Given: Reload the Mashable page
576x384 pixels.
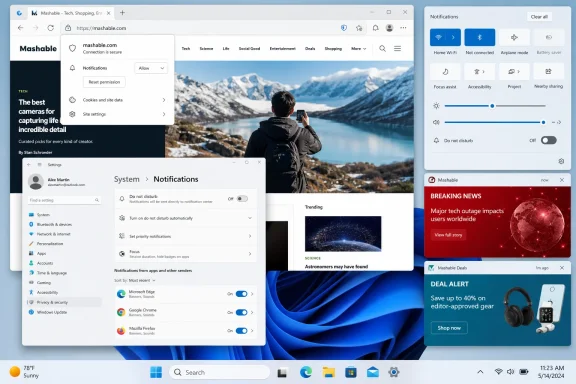Looking at the screenshot, I should coord(51,28).
